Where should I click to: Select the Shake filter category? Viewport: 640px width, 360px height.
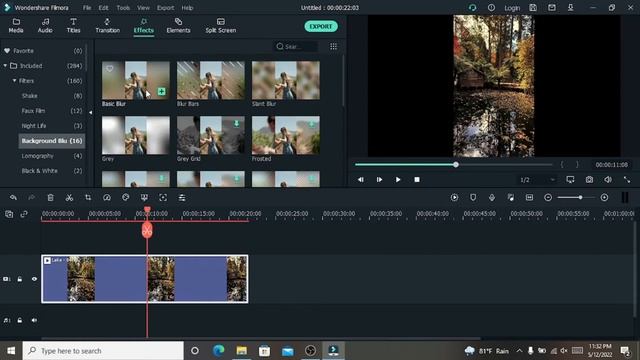pos(29,96)
